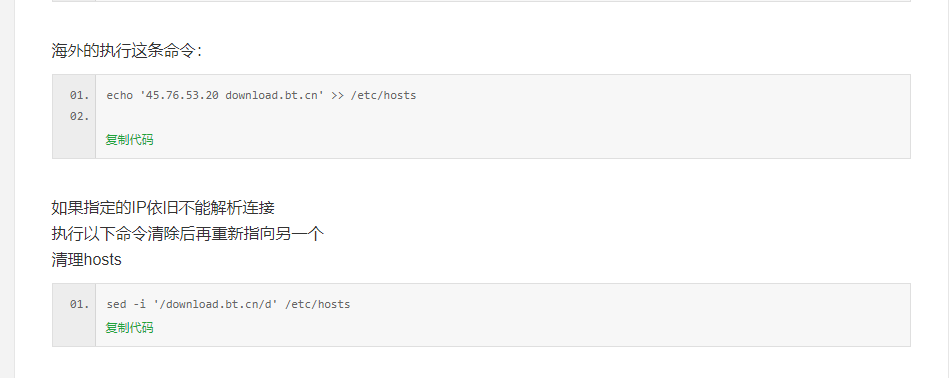Click the word echo in first code block

pyautogui.click(x=120, y=96)
